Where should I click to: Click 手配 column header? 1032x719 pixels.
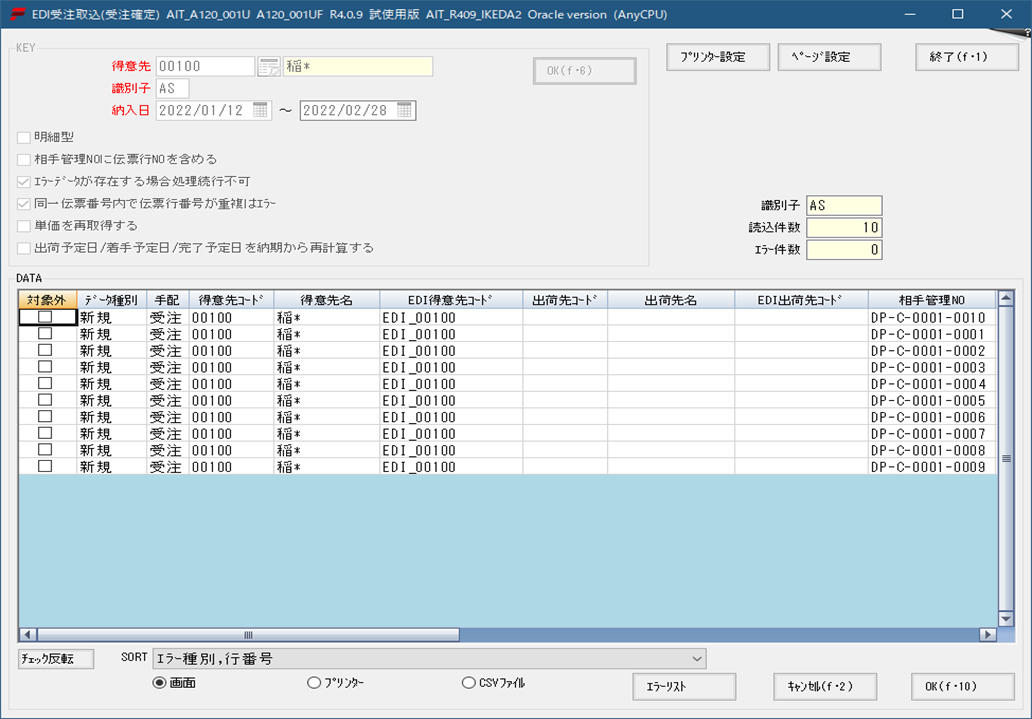click(x=167, y=300)
